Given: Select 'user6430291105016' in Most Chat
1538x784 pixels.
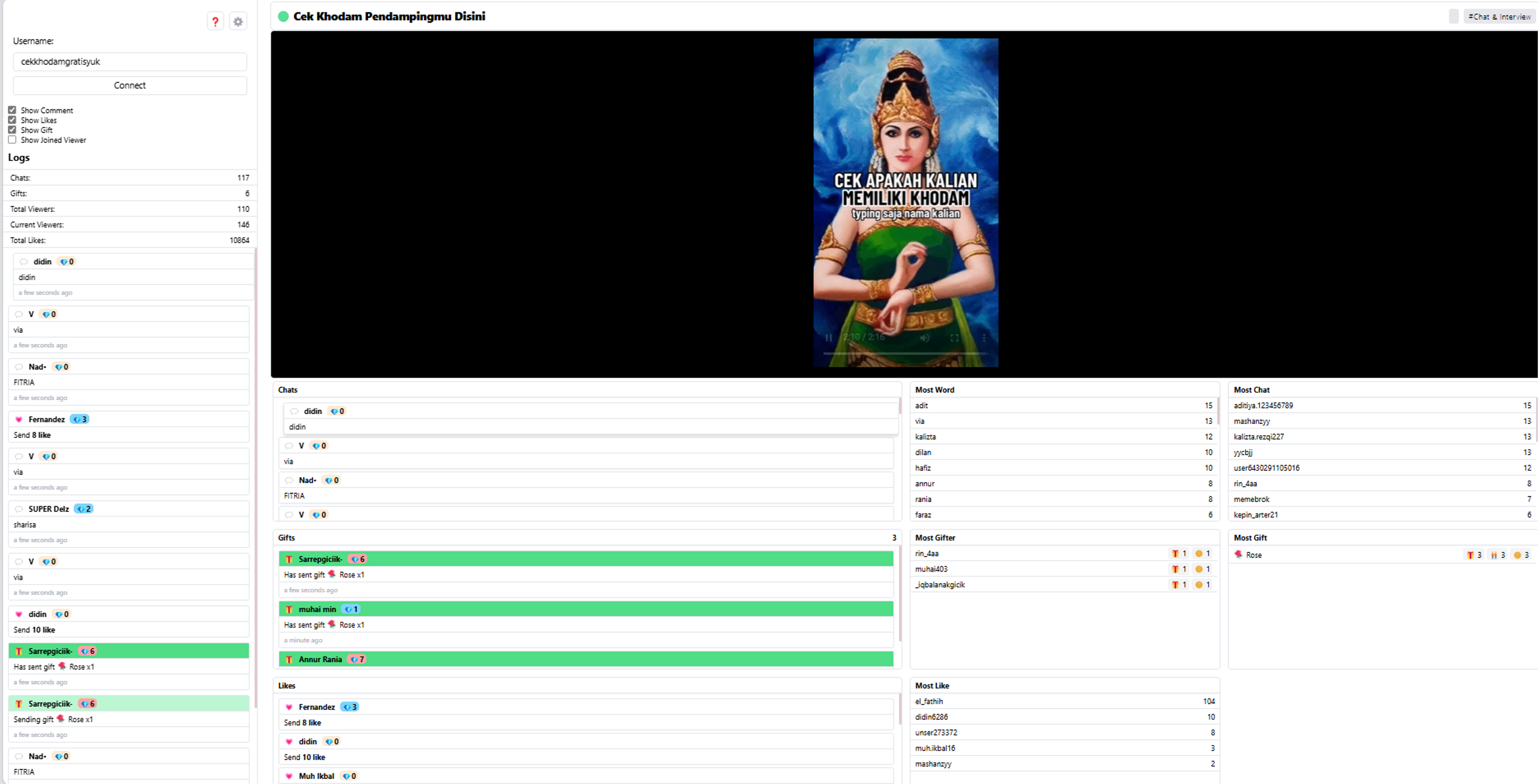Looking at the screenshot, I should click(x=1266, y=468).
